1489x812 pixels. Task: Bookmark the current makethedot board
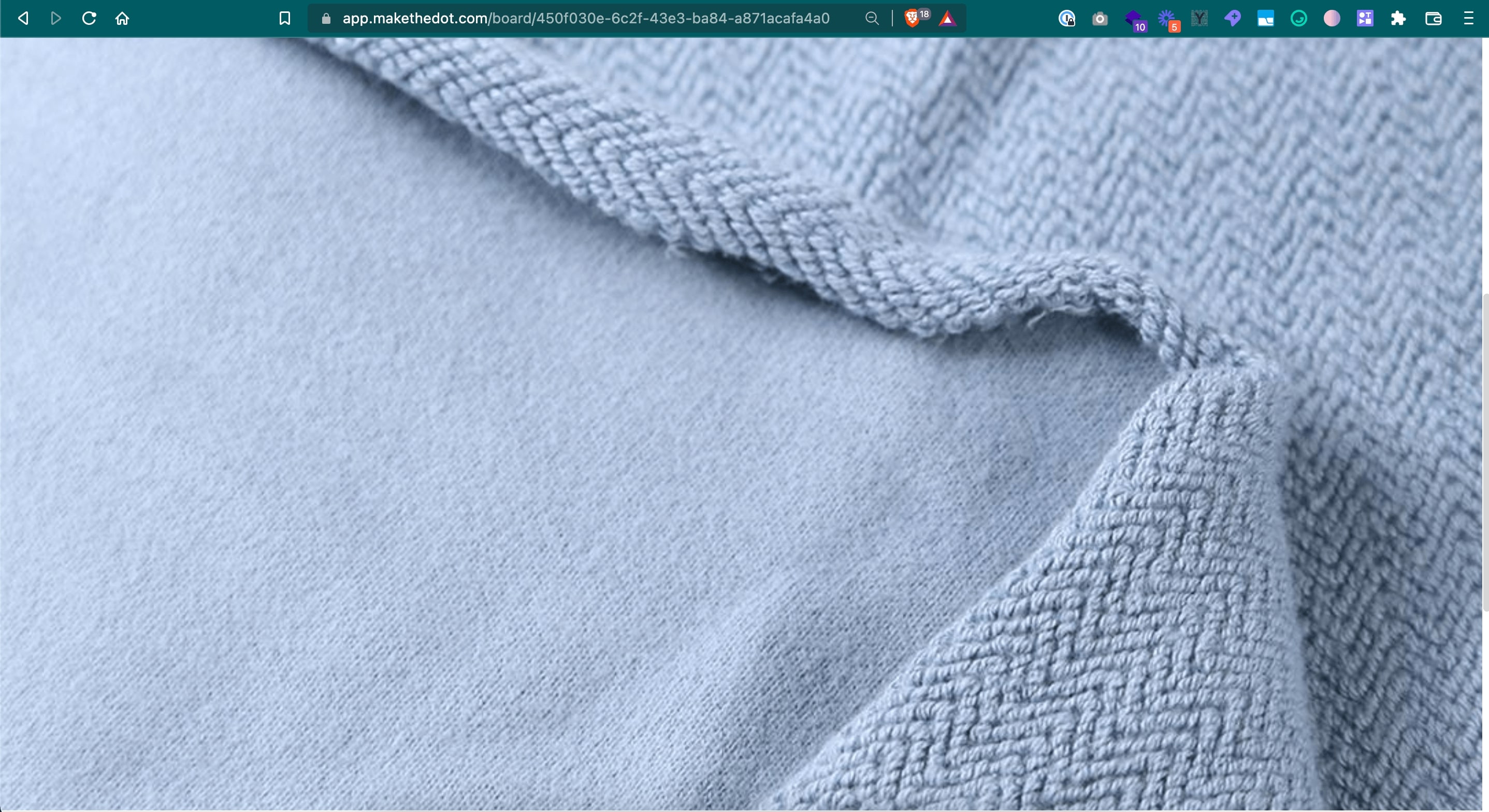(284, 18)
